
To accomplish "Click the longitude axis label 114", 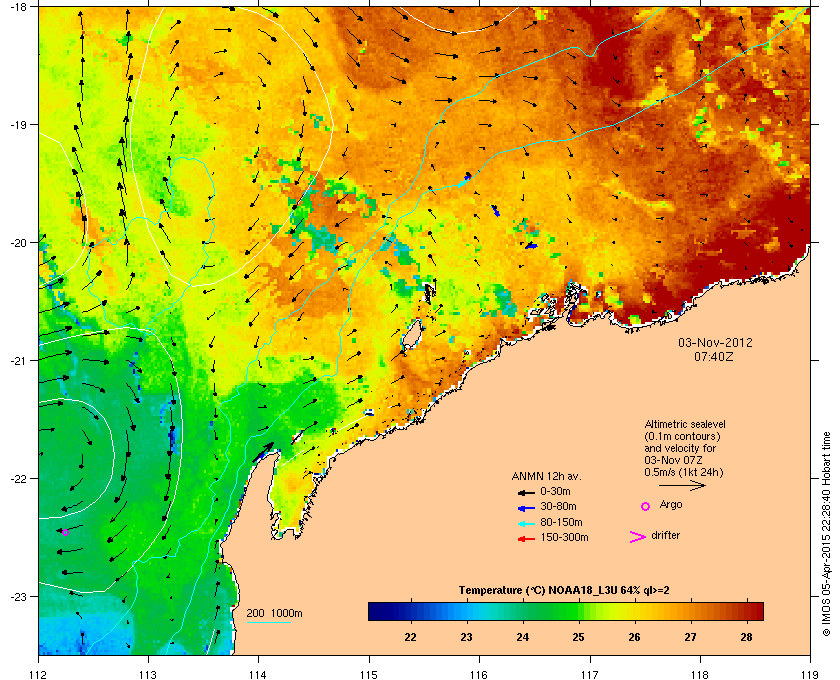I will [x=258, y=674].
